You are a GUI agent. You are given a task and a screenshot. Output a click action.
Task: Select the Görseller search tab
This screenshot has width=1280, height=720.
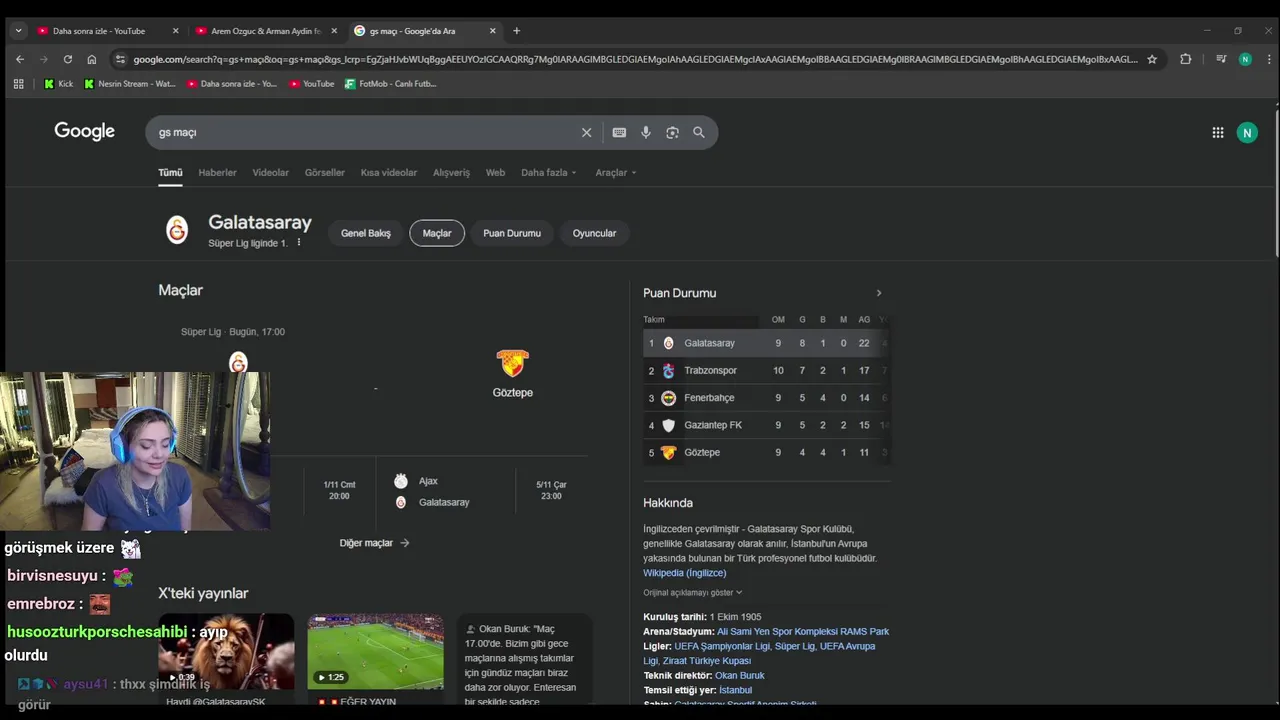[324, 172]
